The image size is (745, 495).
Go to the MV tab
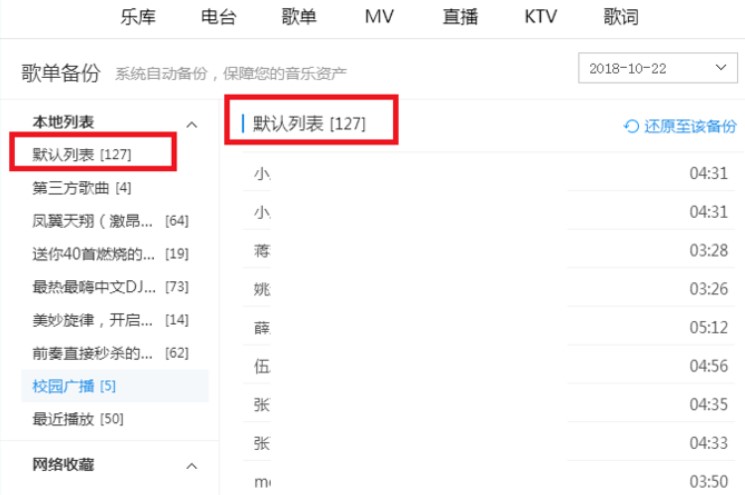point(379,17)
